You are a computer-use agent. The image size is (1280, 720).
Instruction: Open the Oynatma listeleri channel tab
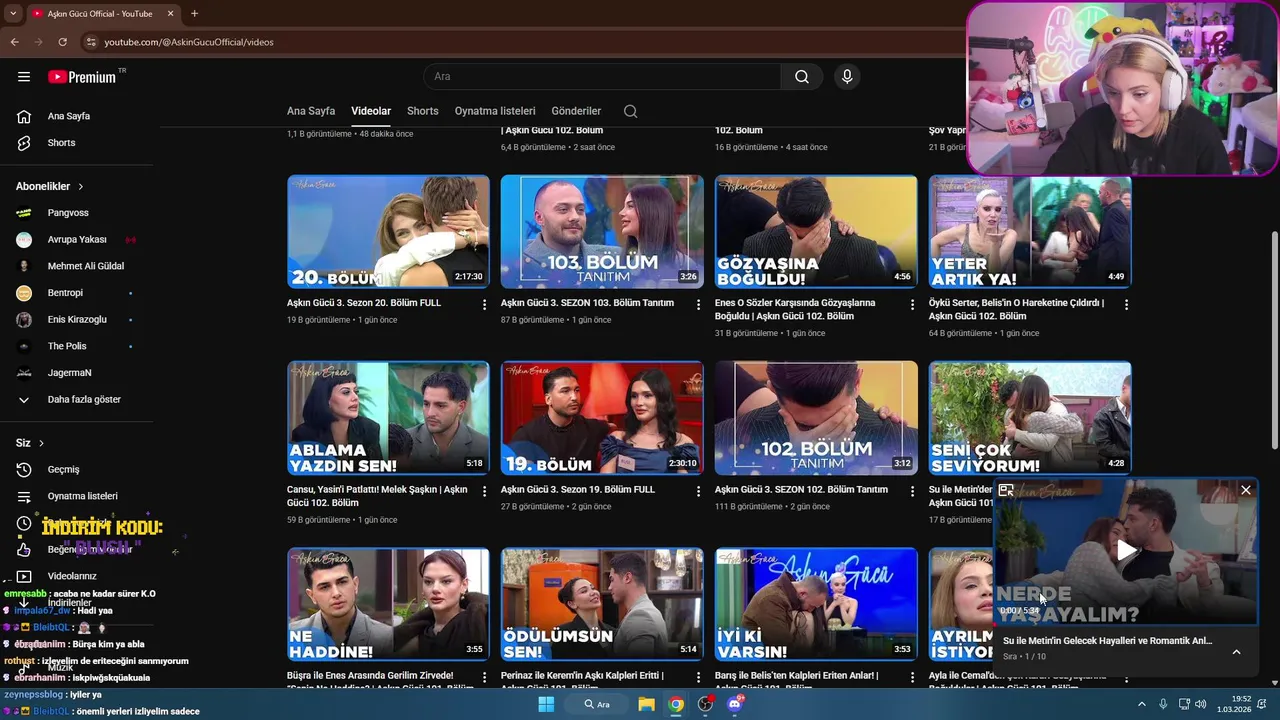[x=495, y=111]
